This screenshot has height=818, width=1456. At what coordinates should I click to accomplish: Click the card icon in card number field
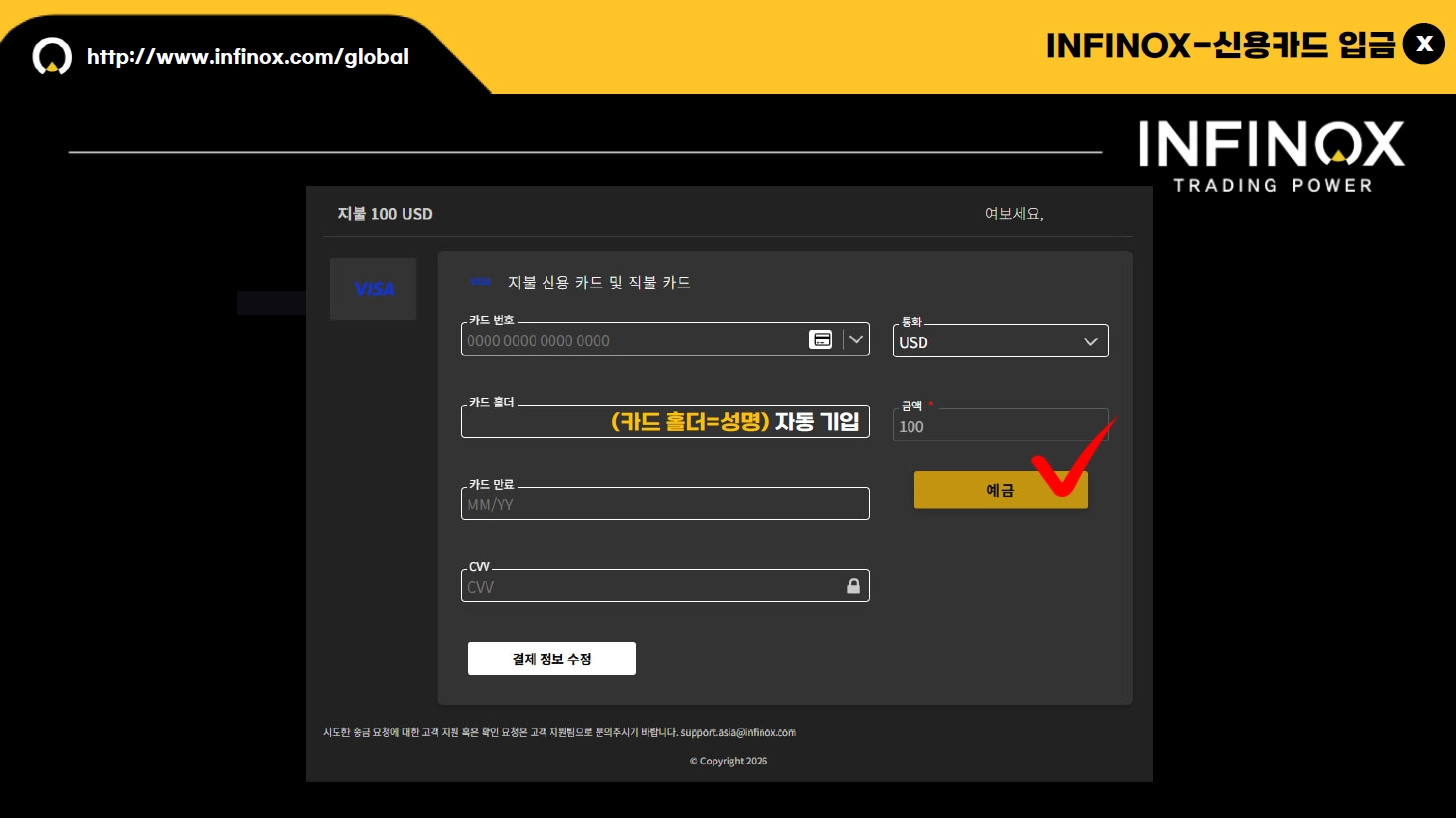(820, 340)
